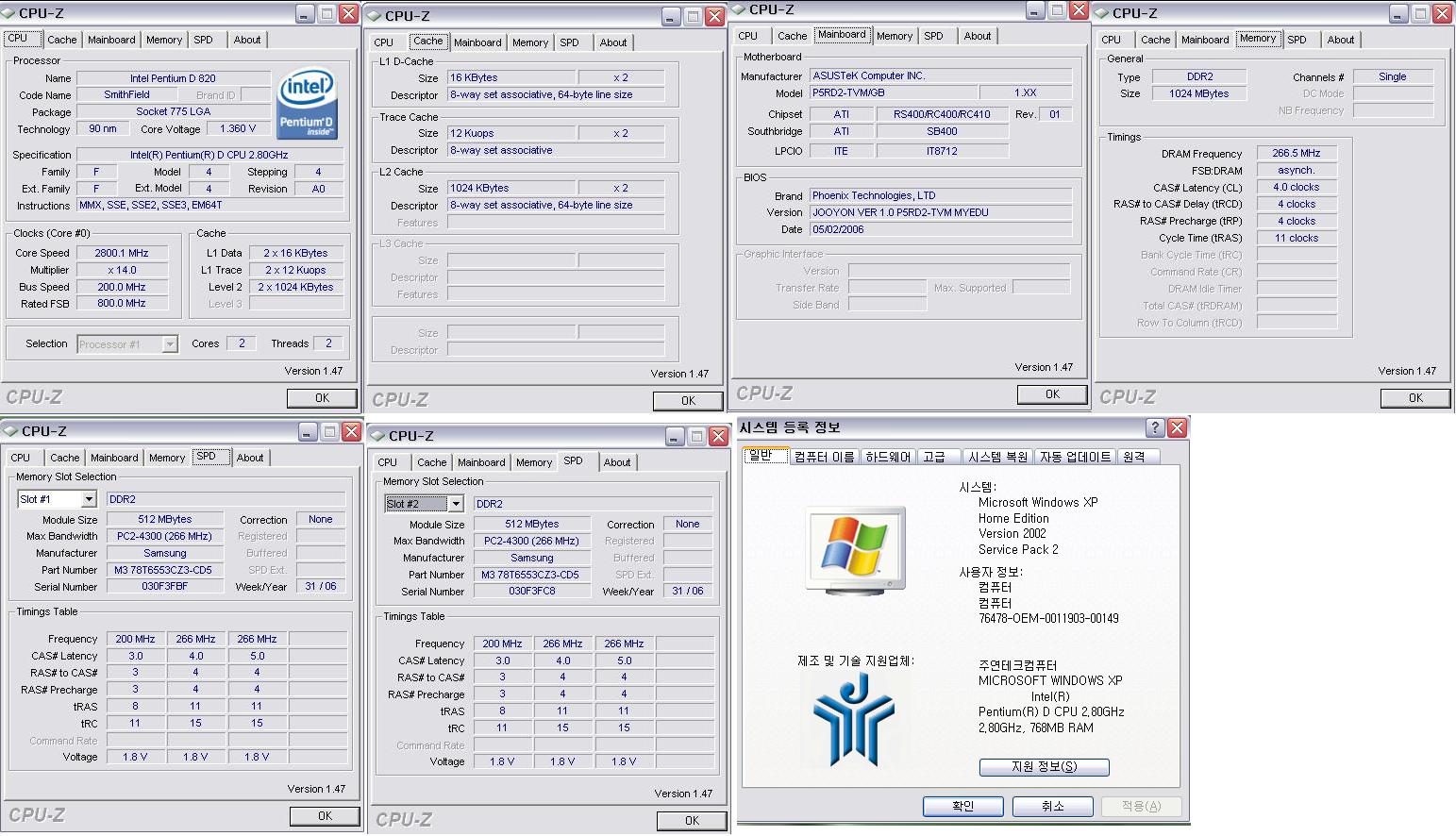Switch to SPD tab in the DRAM Frequency window
The width and height of the screenshot is (1456, 836).
[x=1297, y=40]
